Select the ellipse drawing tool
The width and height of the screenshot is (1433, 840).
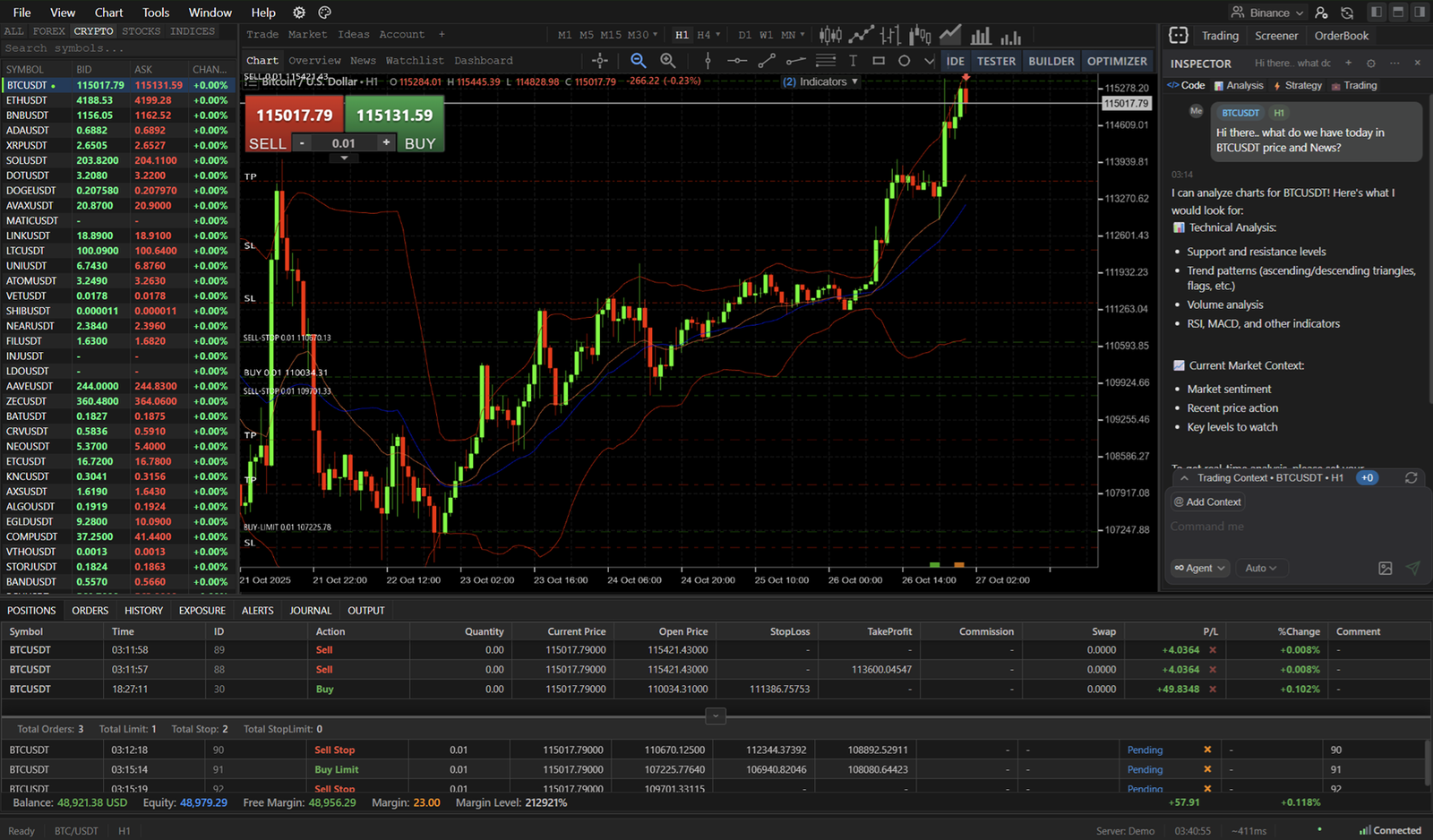tap(905, 60)
